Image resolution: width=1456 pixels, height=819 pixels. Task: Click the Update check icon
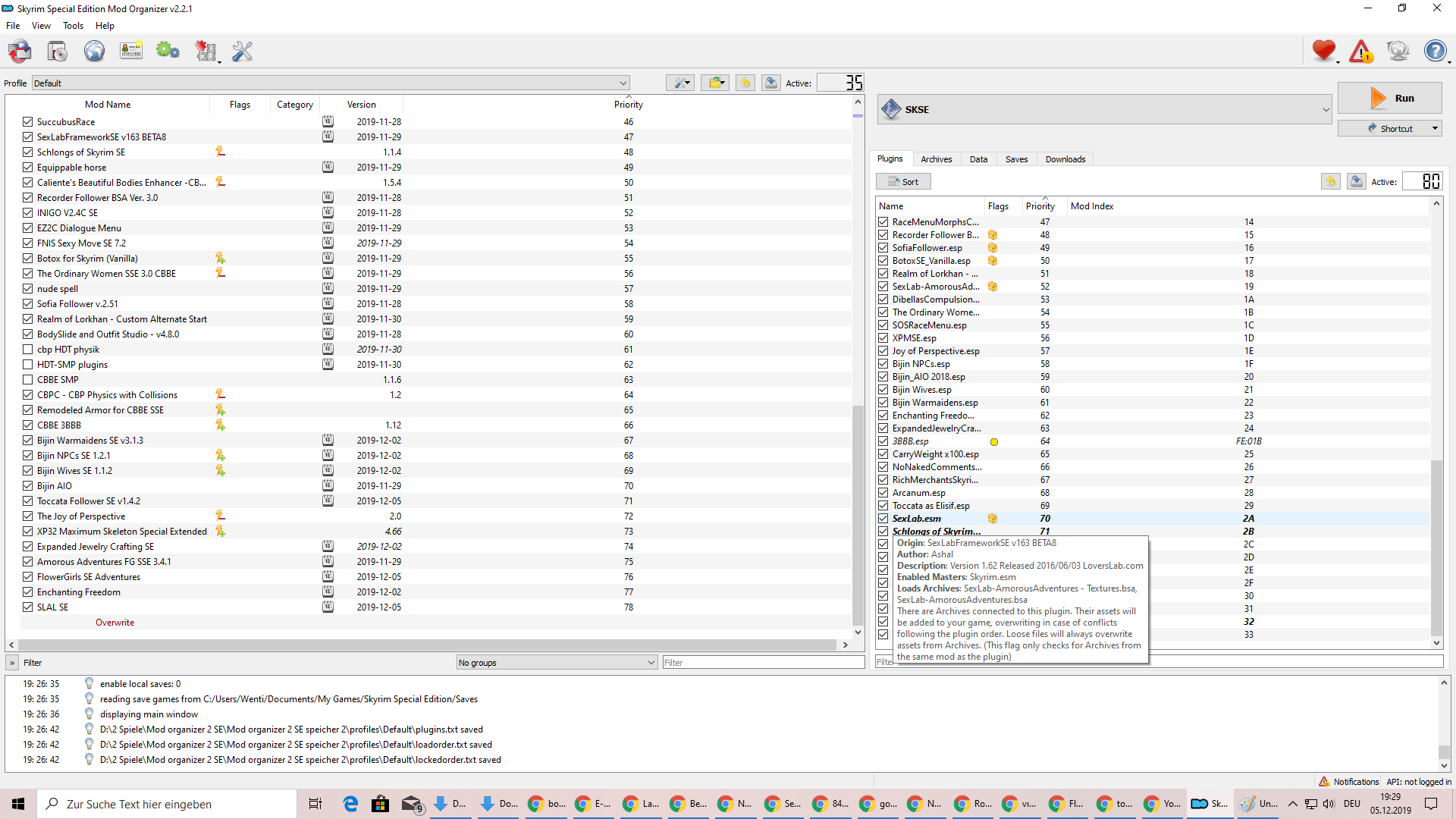pos(1398,51)
